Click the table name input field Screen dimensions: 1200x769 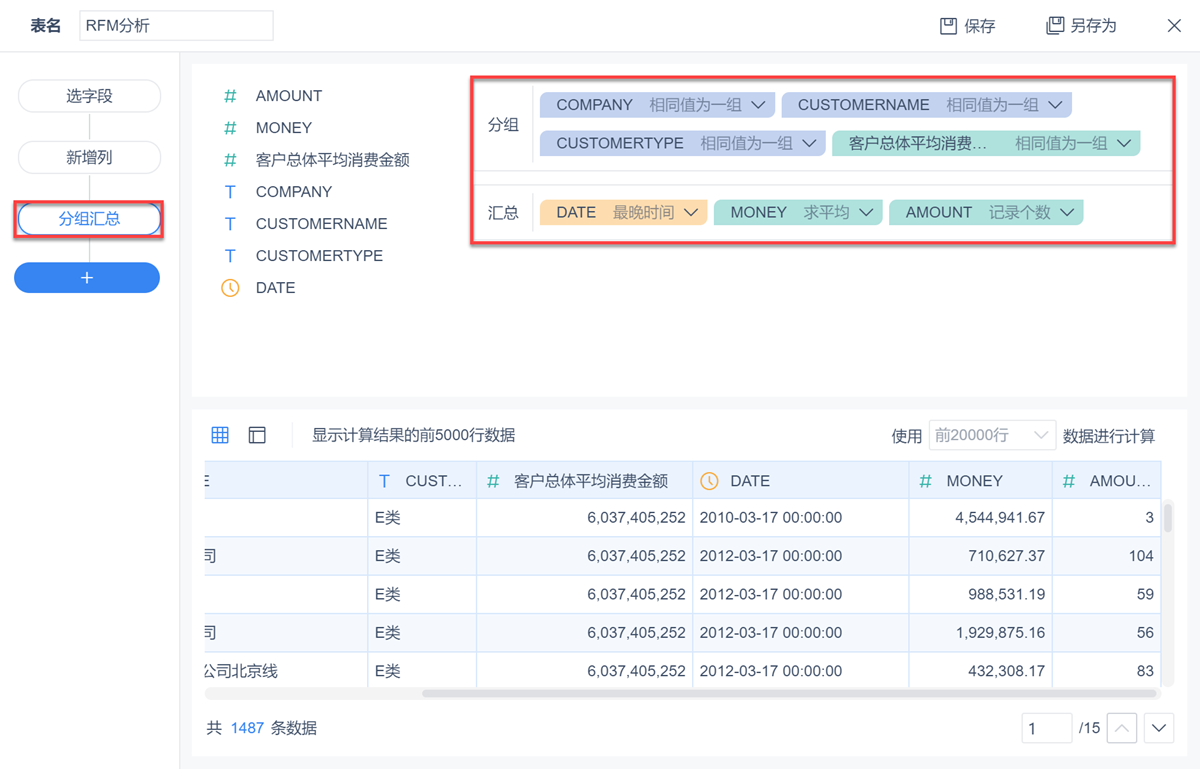click(x=176, y=26)
